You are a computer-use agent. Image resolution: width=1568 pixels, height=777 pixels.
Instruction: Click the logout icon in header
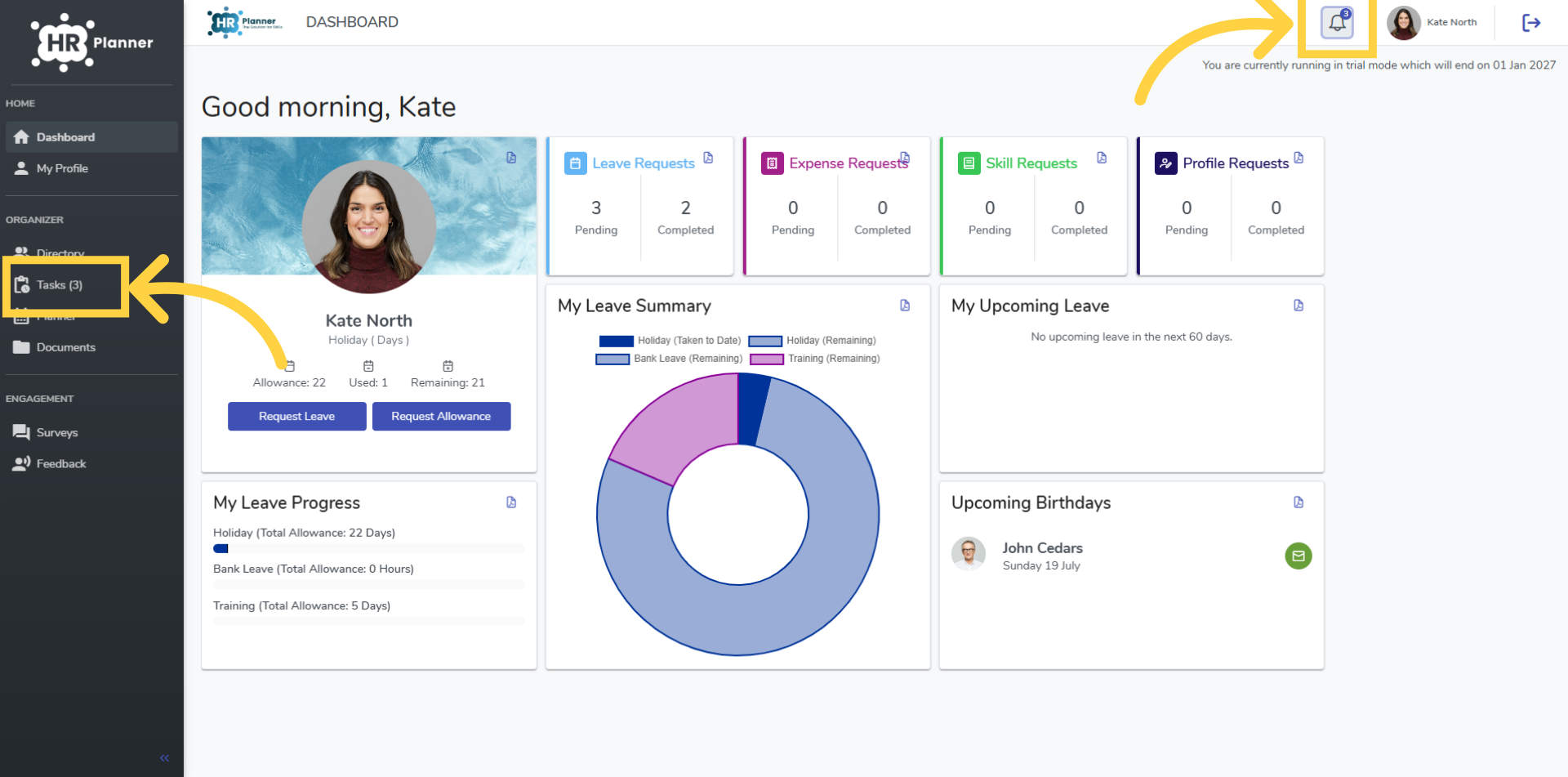pyautogui.click(x=1531, y=23)
